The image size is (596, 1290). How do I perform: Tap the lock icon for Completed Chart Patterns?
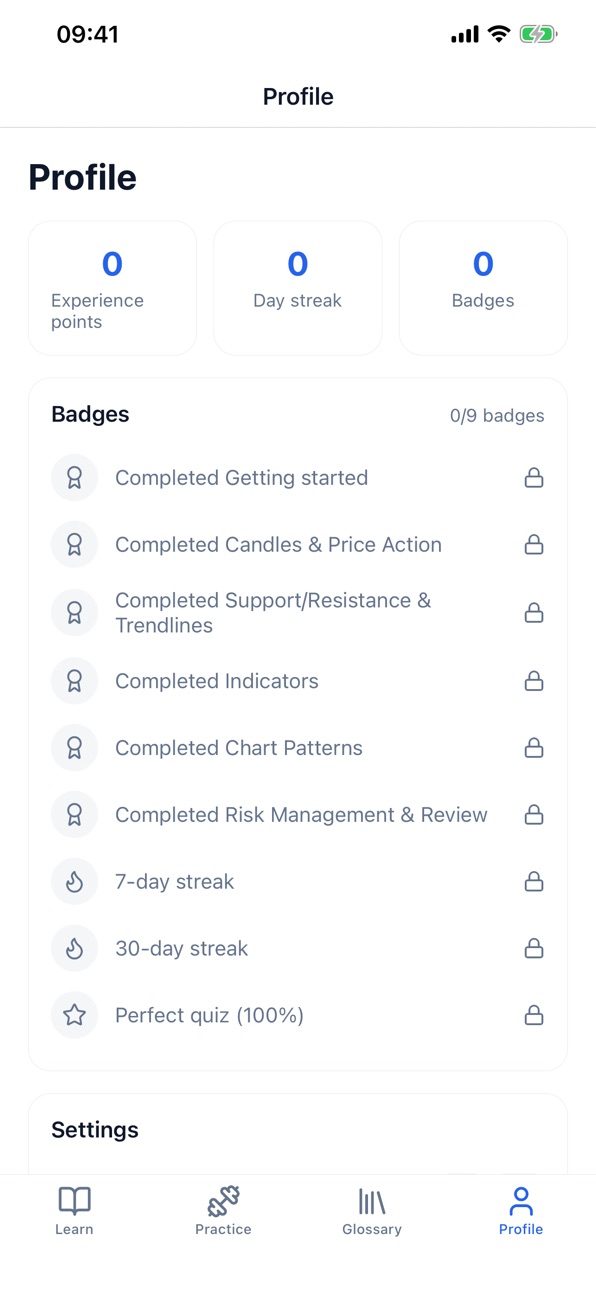[534, 748]
